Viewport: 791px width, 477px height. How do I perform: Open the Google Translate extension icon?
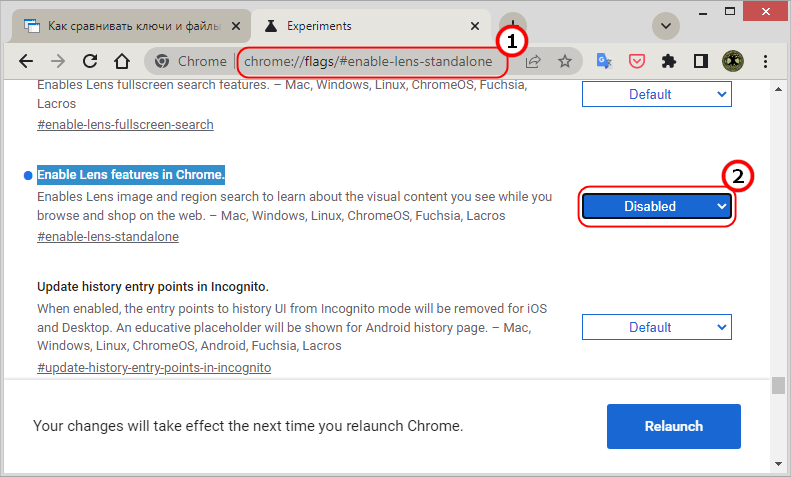point(604,62)
